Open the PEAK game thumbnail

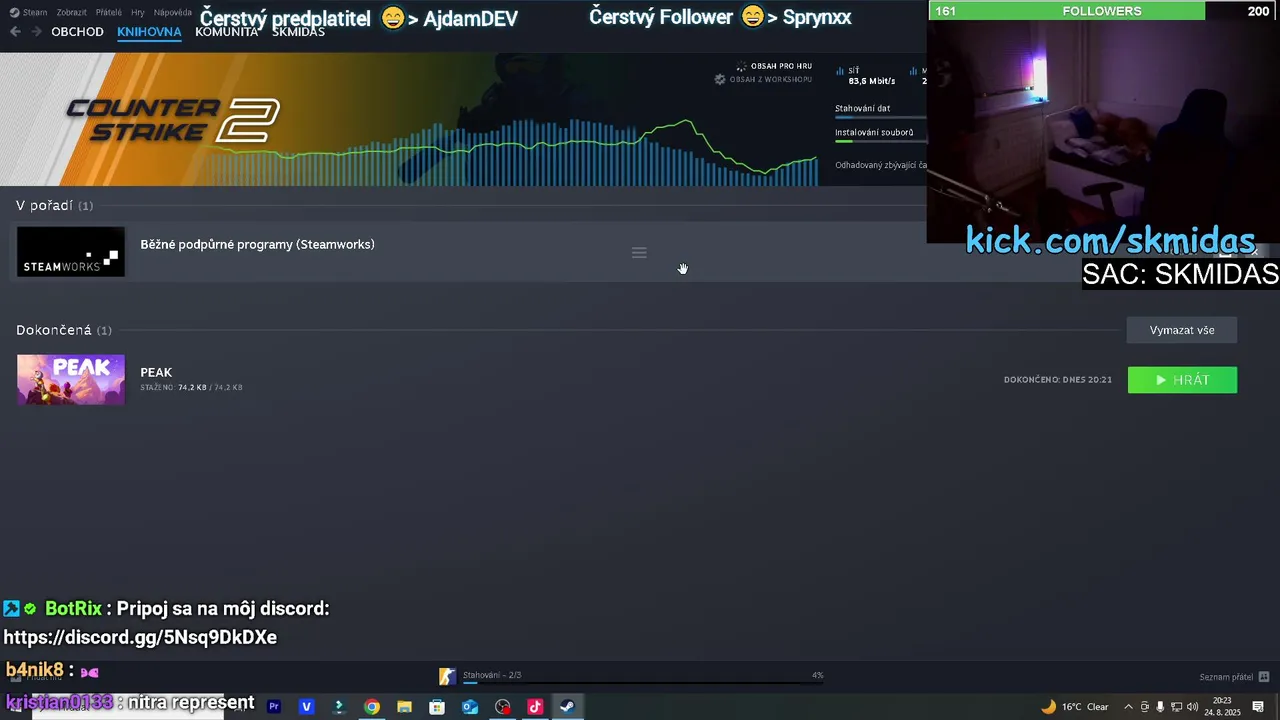pos(71,379)
